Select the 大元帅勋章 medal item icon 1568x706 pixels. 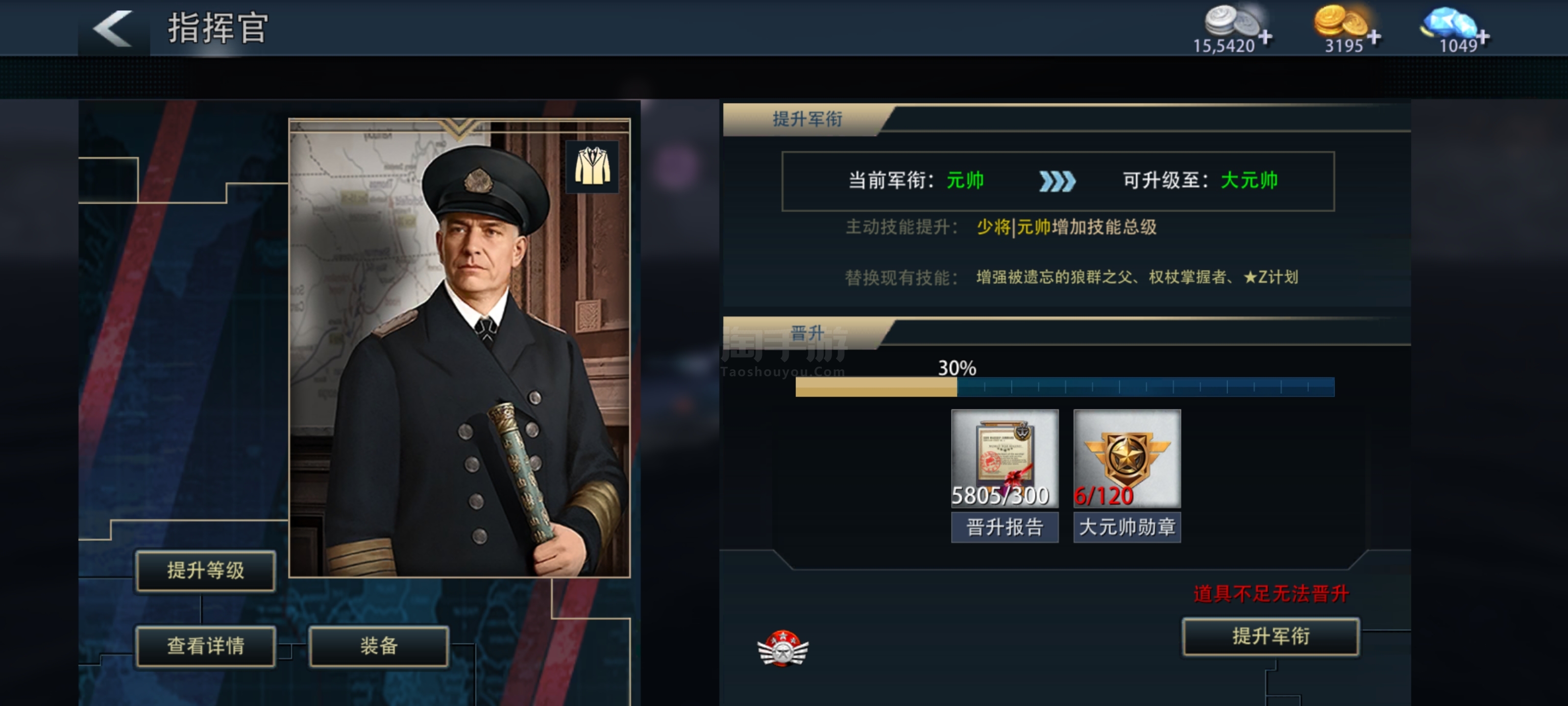tap(1127, 459)
